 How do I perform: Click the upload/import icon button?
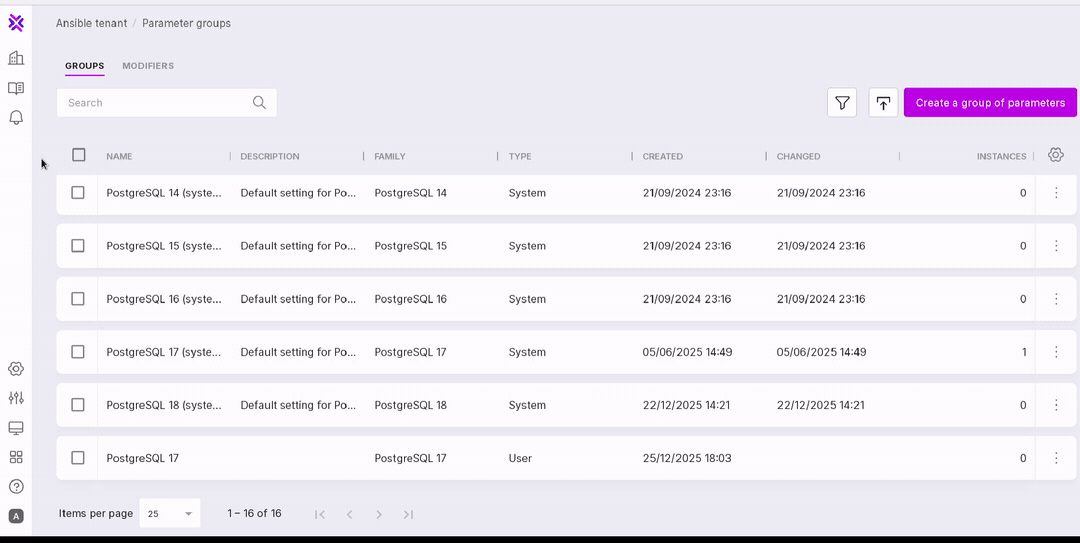pos(883,103)
